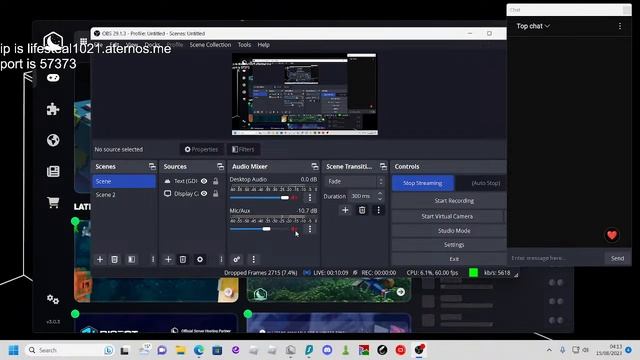Toggle lock on Display Capture source
This screenshot has width=640, height=360.
tap(216, 193)
